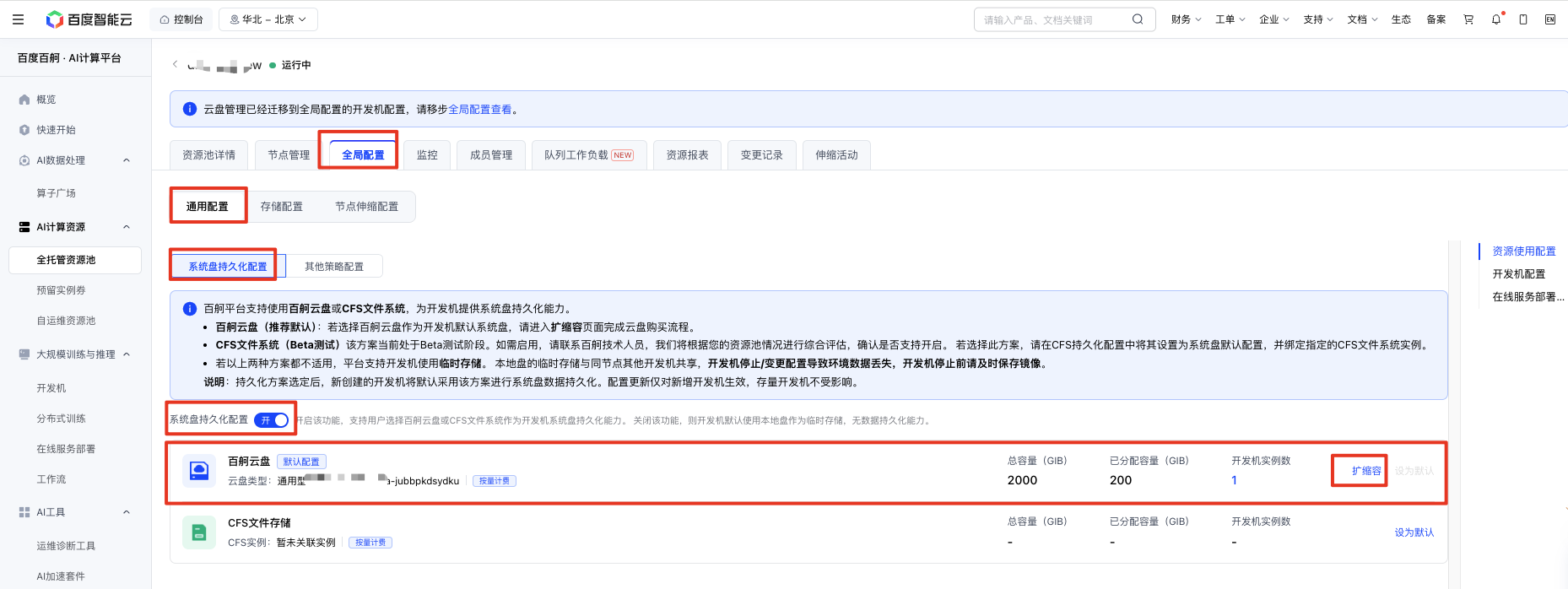Select the 存储配置 sub-tab
Screen dimensions: 1568x589
pyautogui.click(x=282, y=207)
